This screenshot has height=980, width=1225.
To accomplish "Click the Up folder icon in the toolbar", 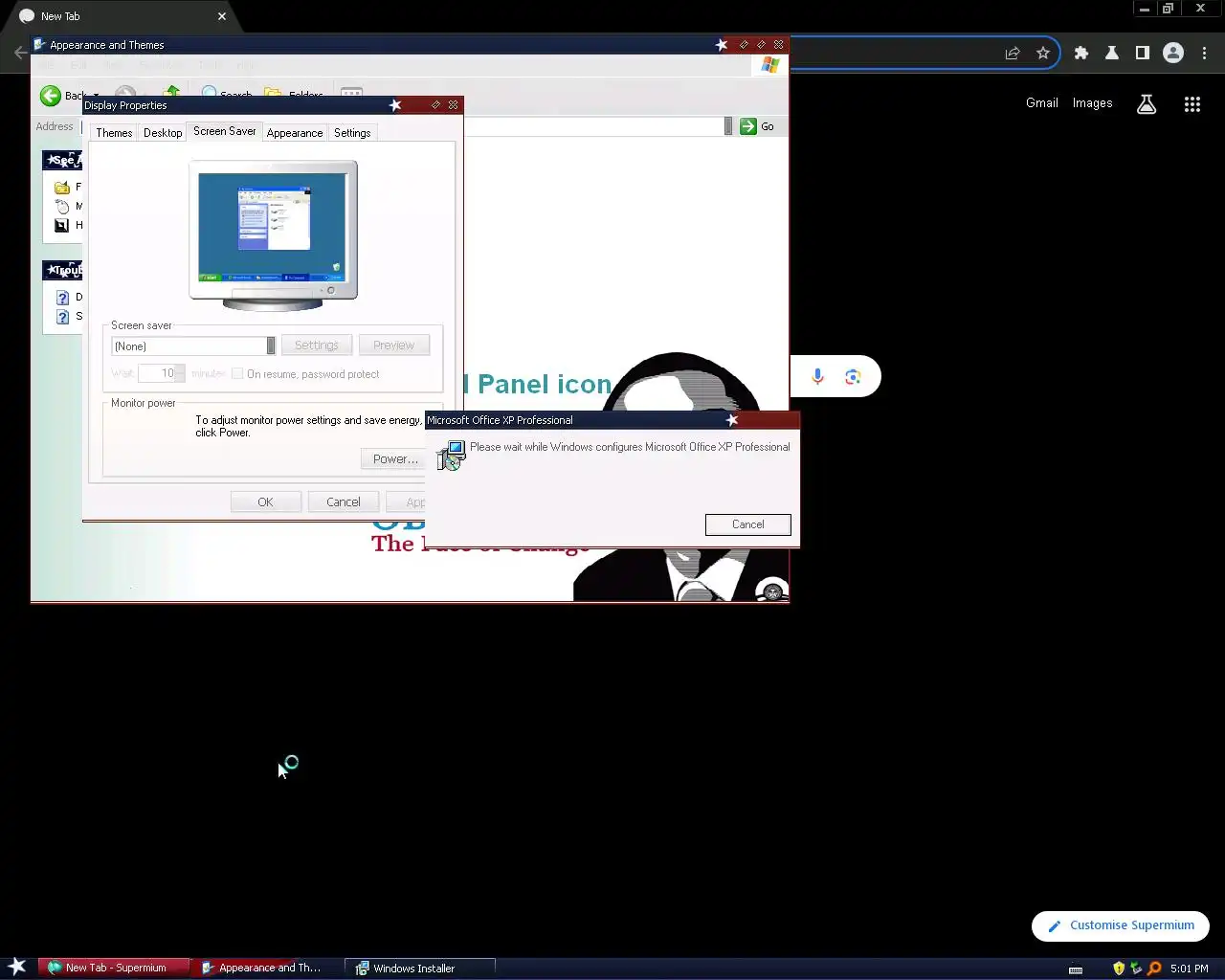I will [x=171, y=92].
